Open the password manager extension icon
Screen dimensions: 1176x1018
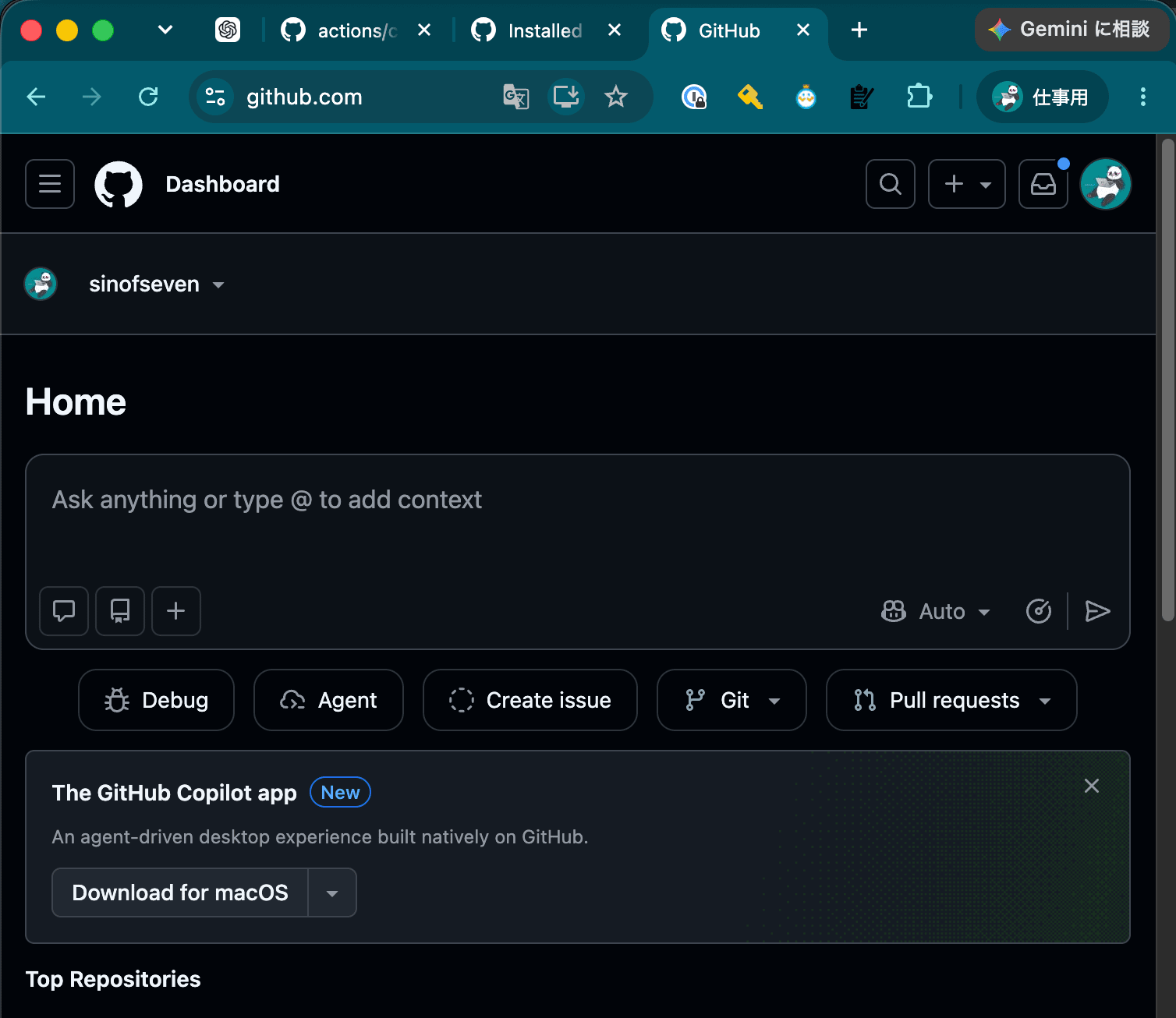tap(694, 97)
